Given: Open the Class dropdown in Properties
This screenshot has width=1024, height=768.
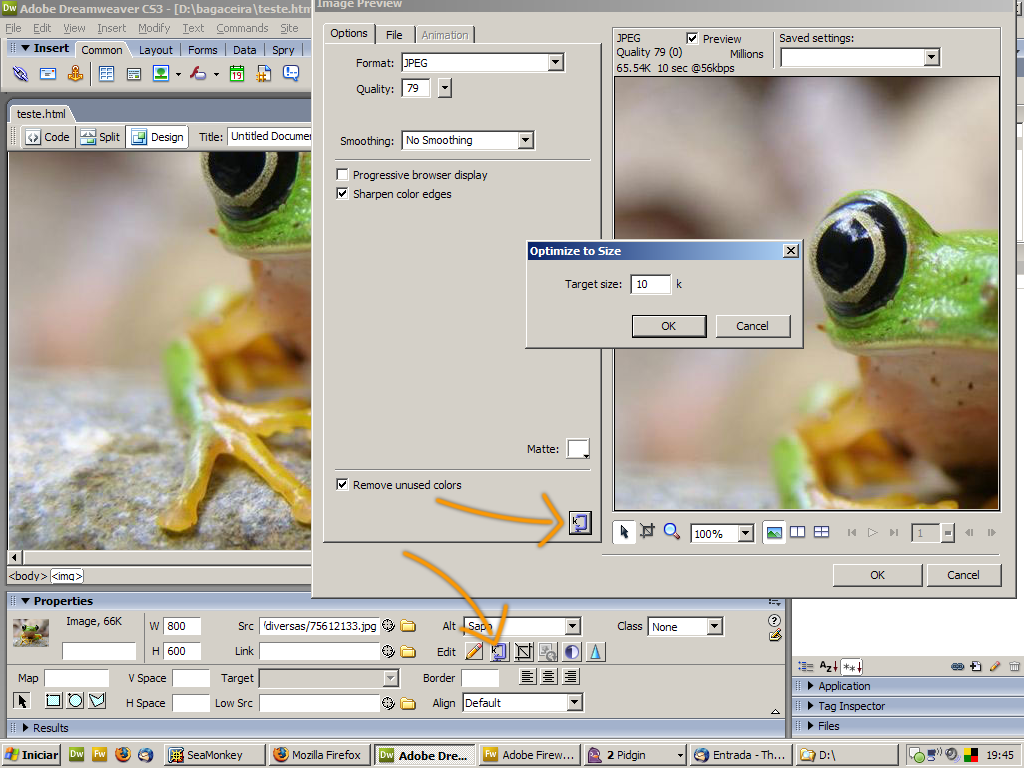Looking at the screenshot, I should click(715, 626).
